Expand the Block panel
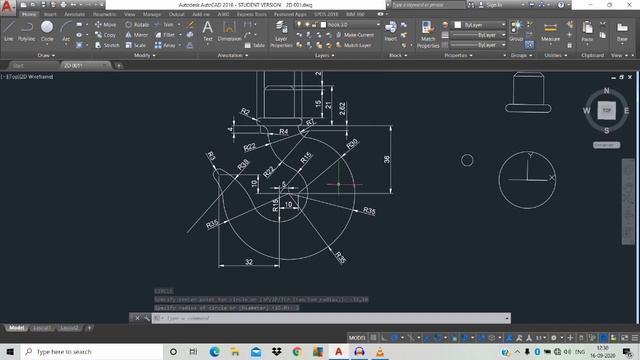The height and width of the screenshot is (360, 640). coord(398,55)
